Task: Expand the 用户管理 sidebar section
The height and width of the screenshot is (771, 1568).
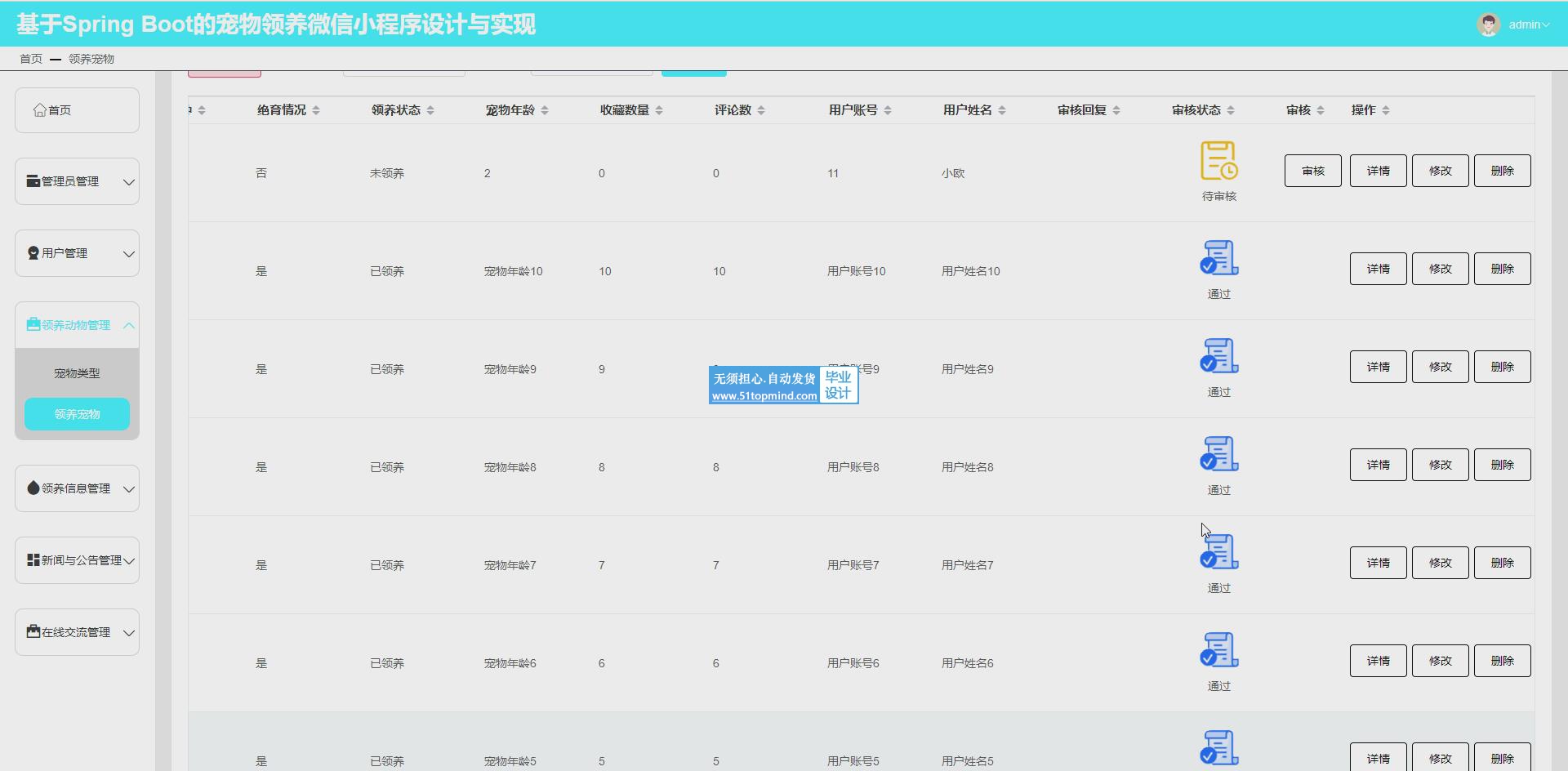Action: 77,253
